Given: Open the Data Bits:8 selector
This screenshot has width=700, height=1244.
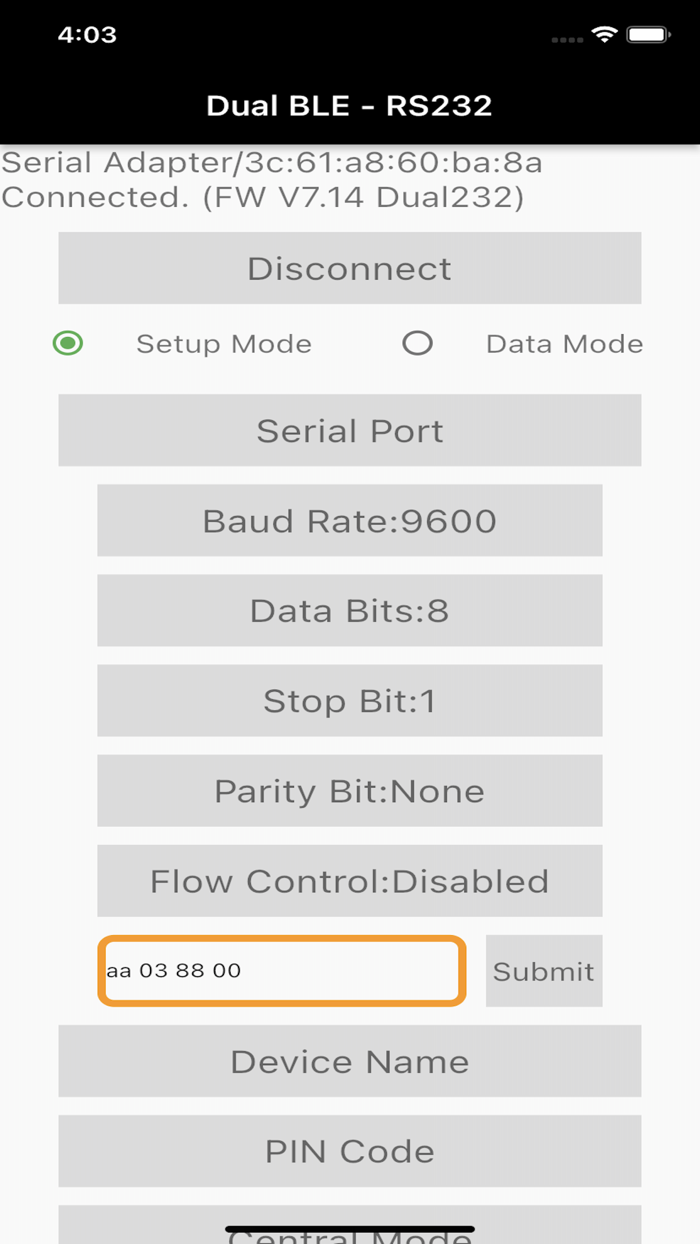Looking at the screenshot, I should tap(350, 610).
